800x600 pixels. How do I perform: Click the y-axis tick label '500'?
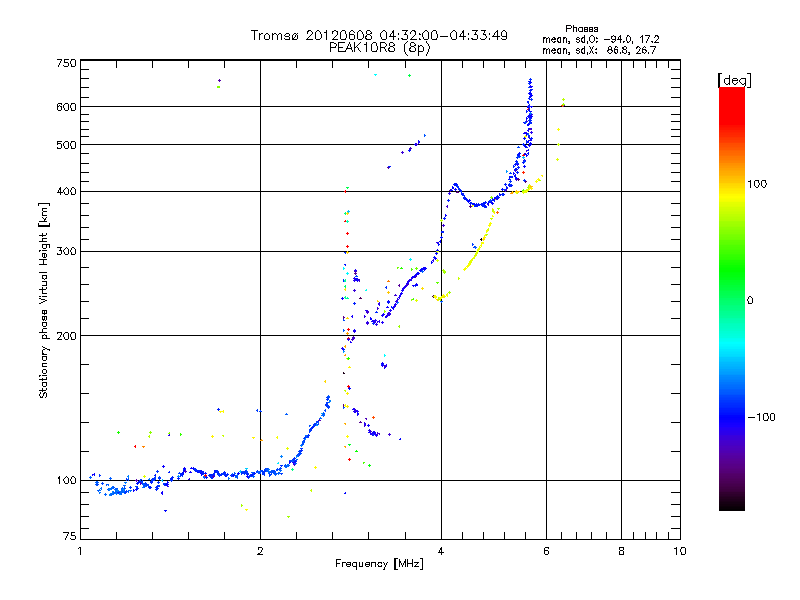pyautogui.click(x=66, y=145)
